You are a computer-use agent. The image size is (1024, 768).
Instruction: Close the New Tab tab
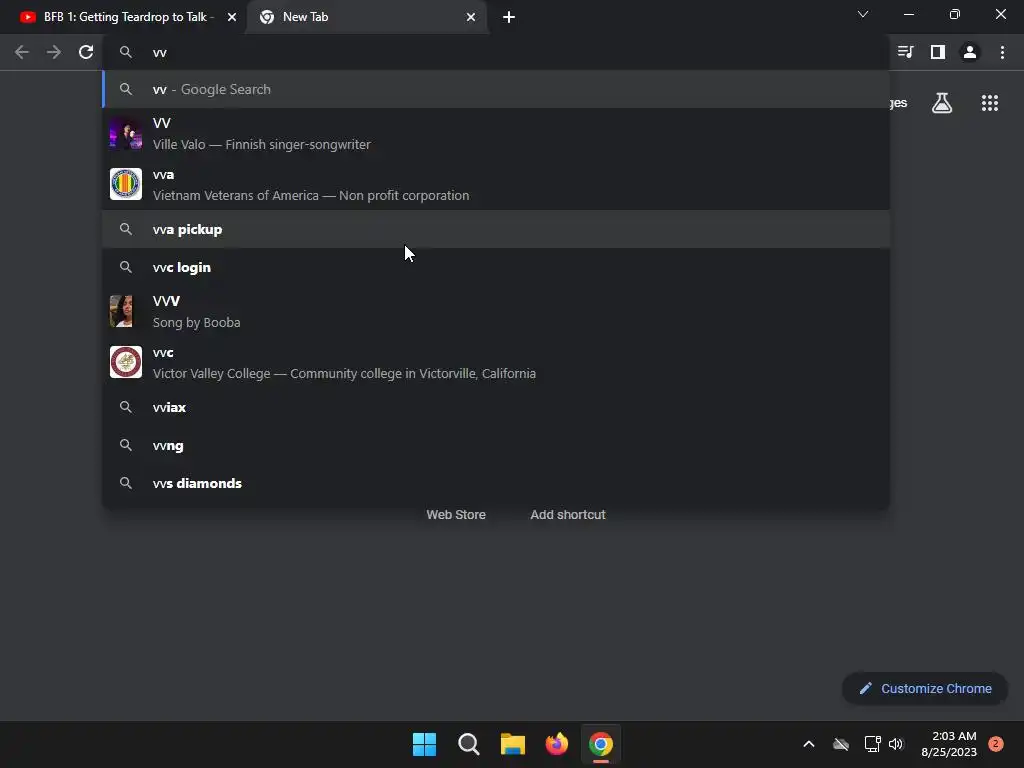(471, 17)
